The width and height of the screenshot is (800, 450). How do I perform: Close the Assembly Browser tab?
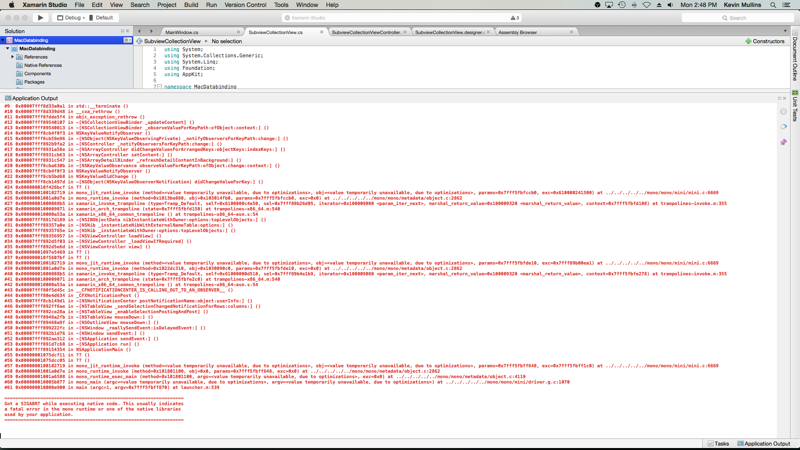(571, 32)
